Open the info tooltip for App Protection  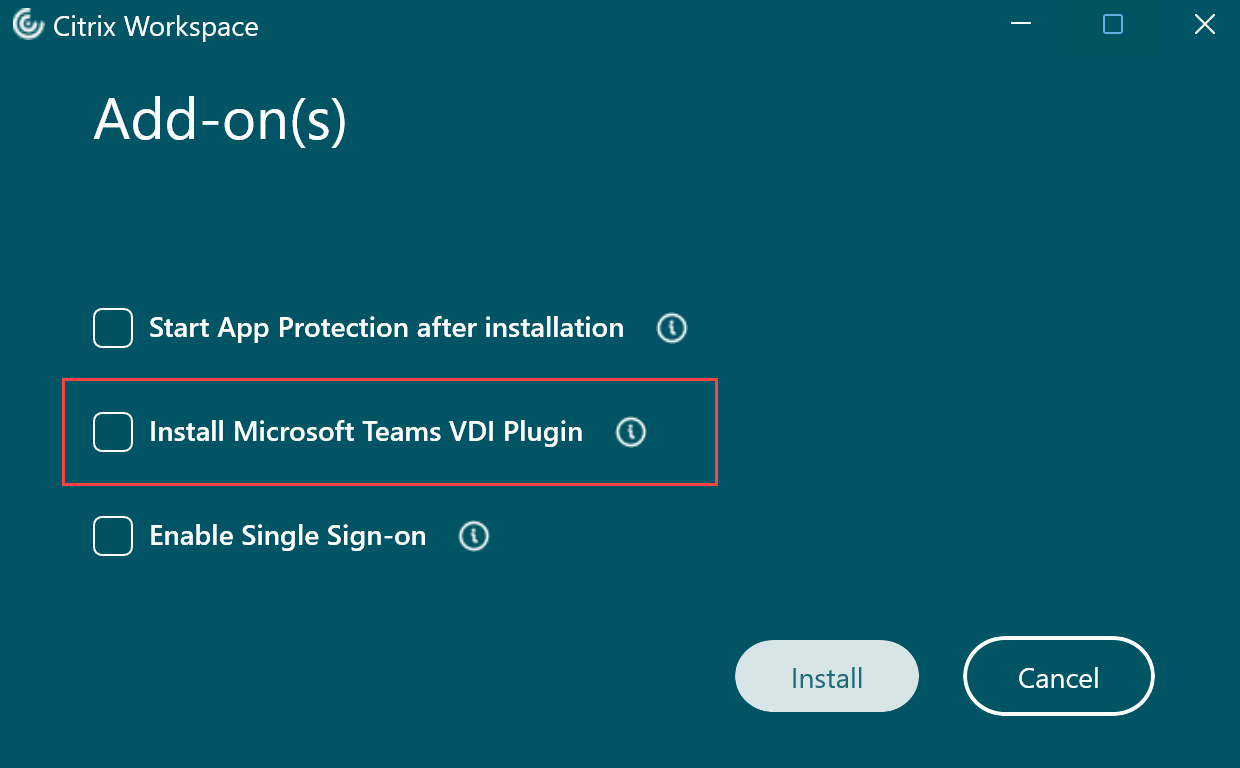pyautogui.click(x=671, y=328)
